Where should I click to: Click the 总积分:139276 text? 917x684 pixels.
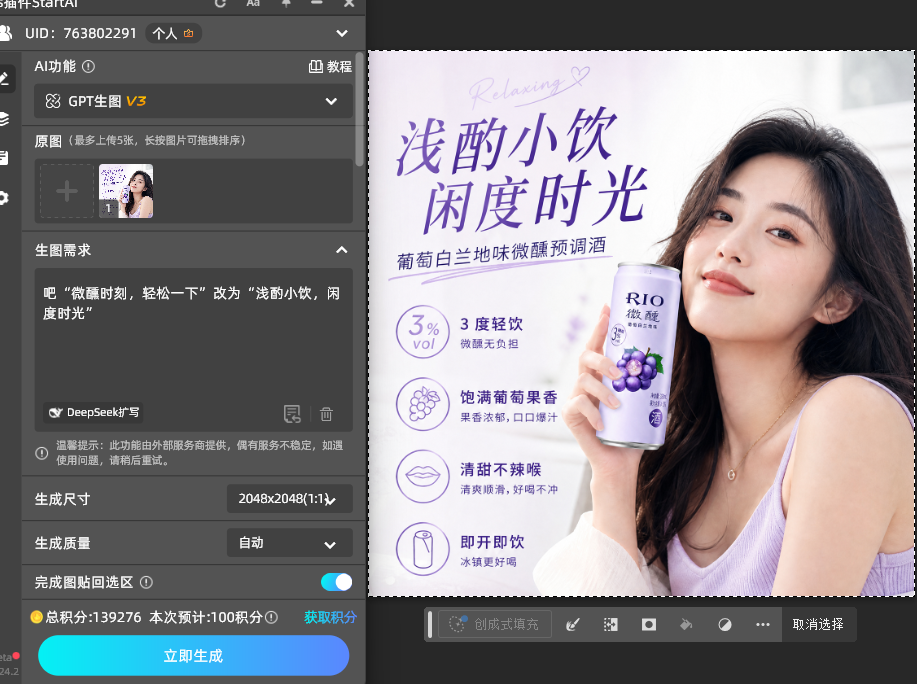coord(94,617)
